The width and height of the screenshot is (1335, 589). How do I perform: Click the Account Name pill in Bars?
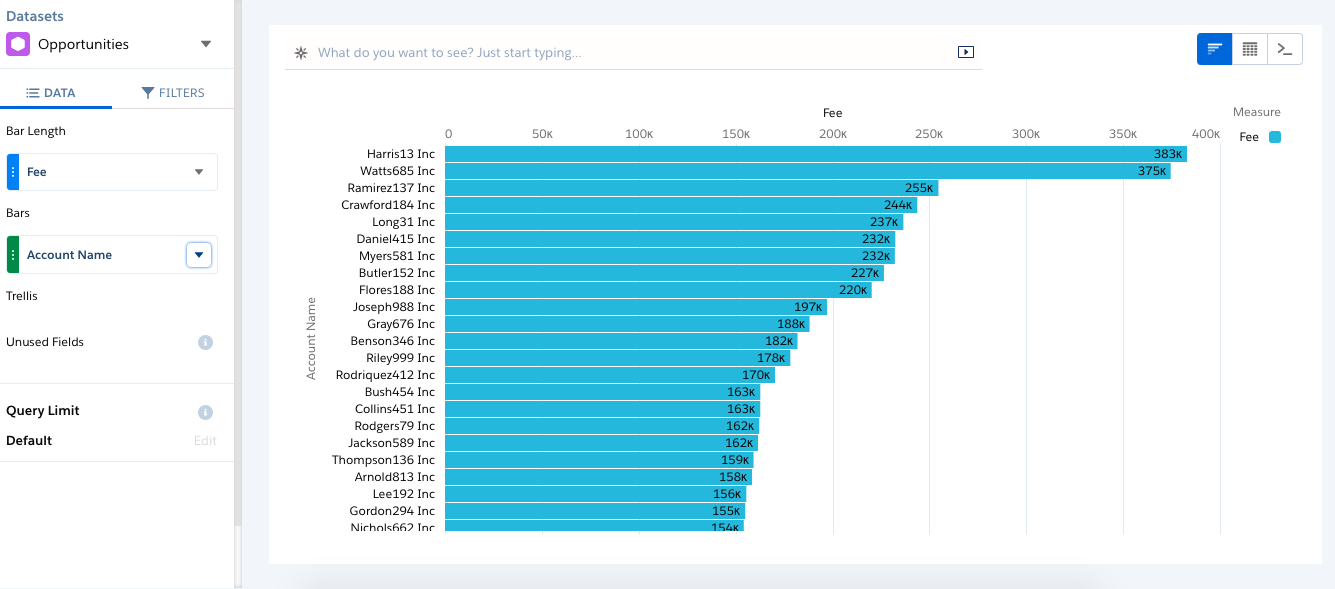click(x=112, y=255)
